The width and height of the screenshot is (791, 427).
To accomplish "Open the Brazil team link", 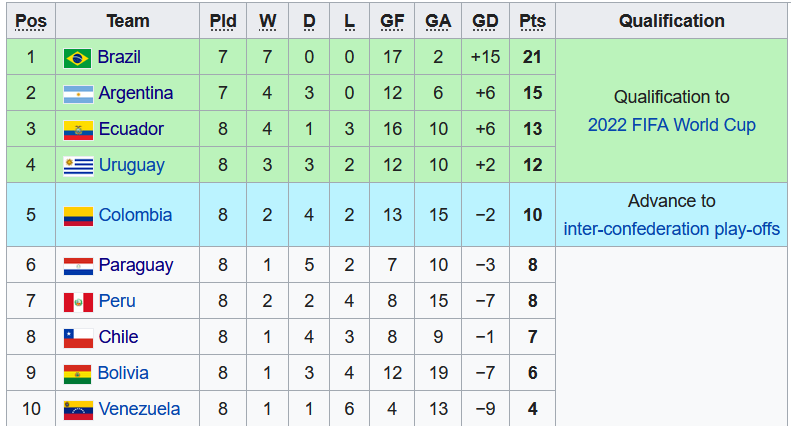I will click(x=119, y=57).
